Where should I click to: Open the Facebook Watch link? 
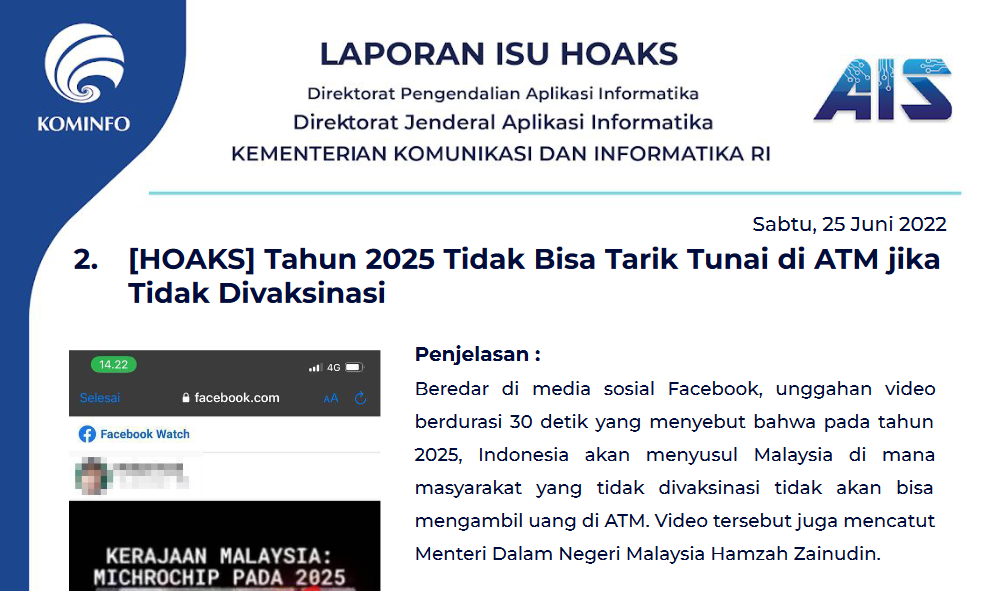point(145,434)
